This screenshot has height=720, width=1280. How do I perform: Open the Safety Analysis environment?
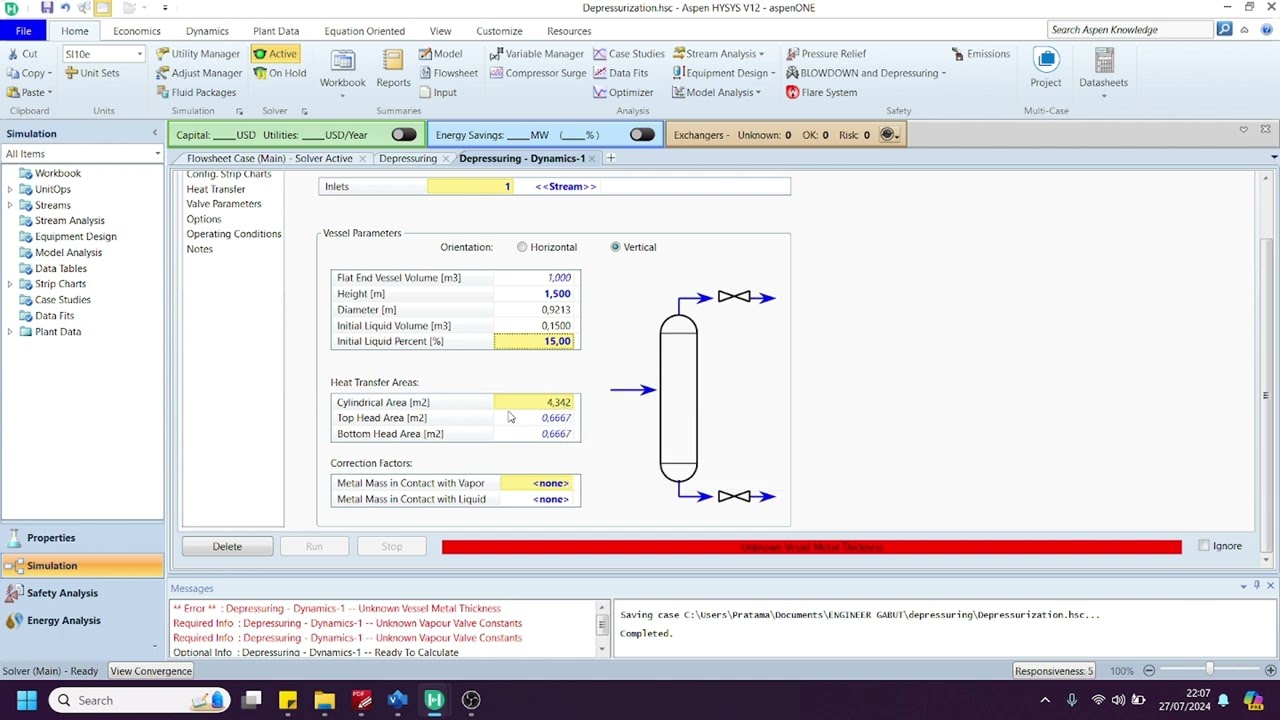click(82, 593)
